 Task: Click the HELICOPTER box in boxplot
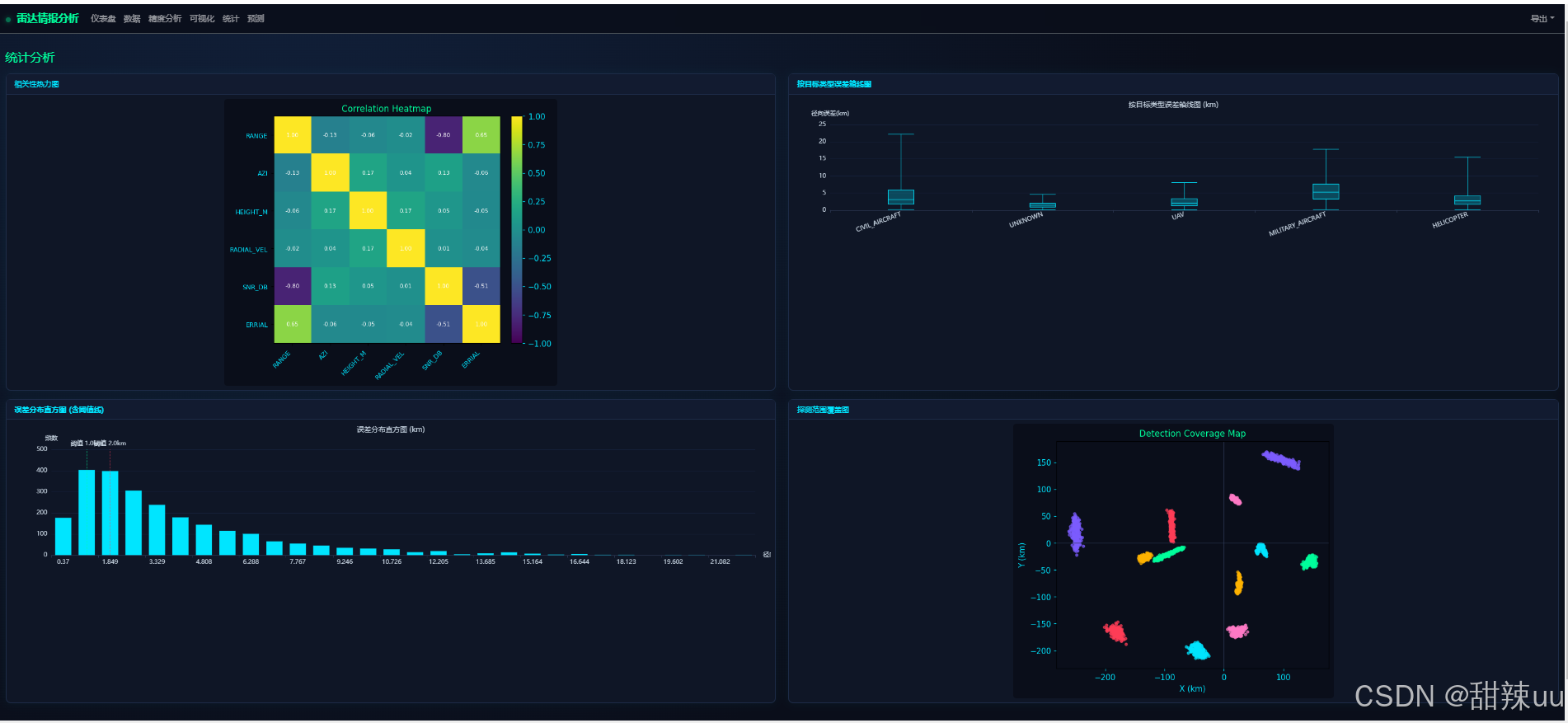[x=1467, y=200]
